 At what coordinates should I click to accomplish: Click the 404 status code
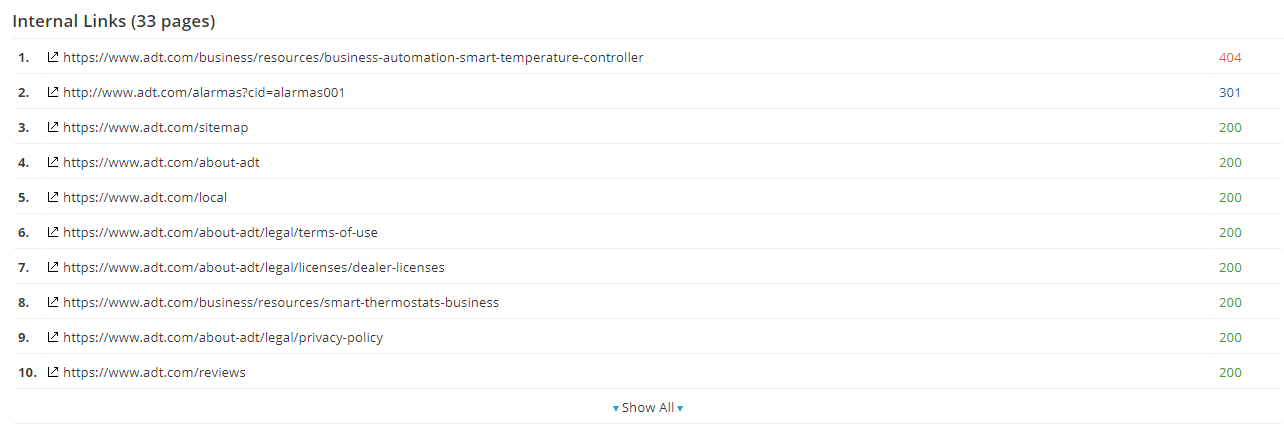click(x=1230, y=58)
